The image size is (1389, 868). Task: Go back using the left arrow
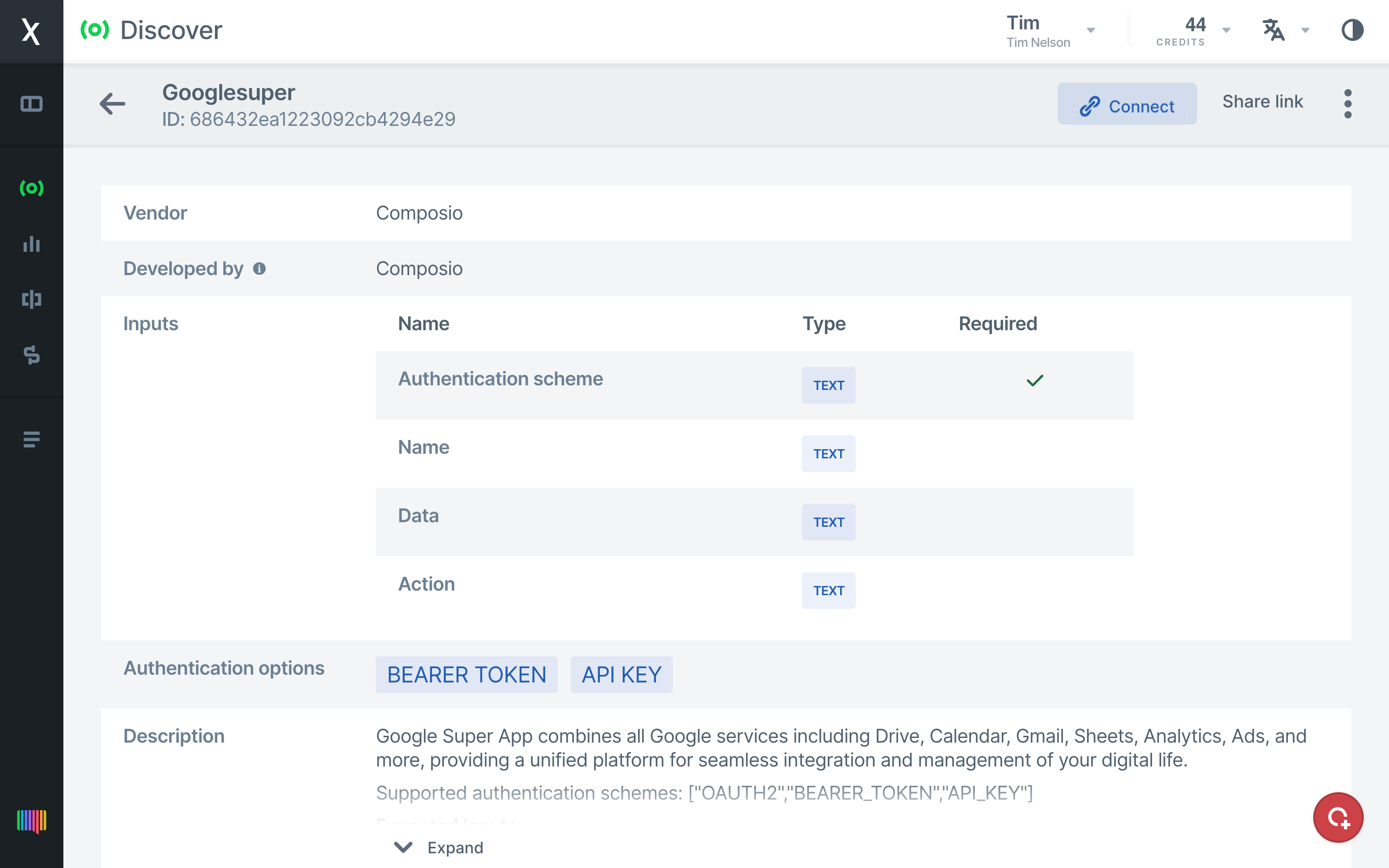113,104
